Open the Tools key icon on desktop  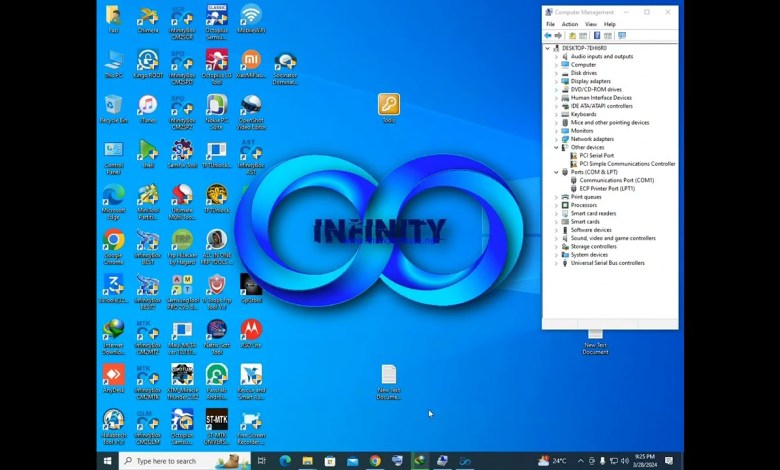[389, 105]
